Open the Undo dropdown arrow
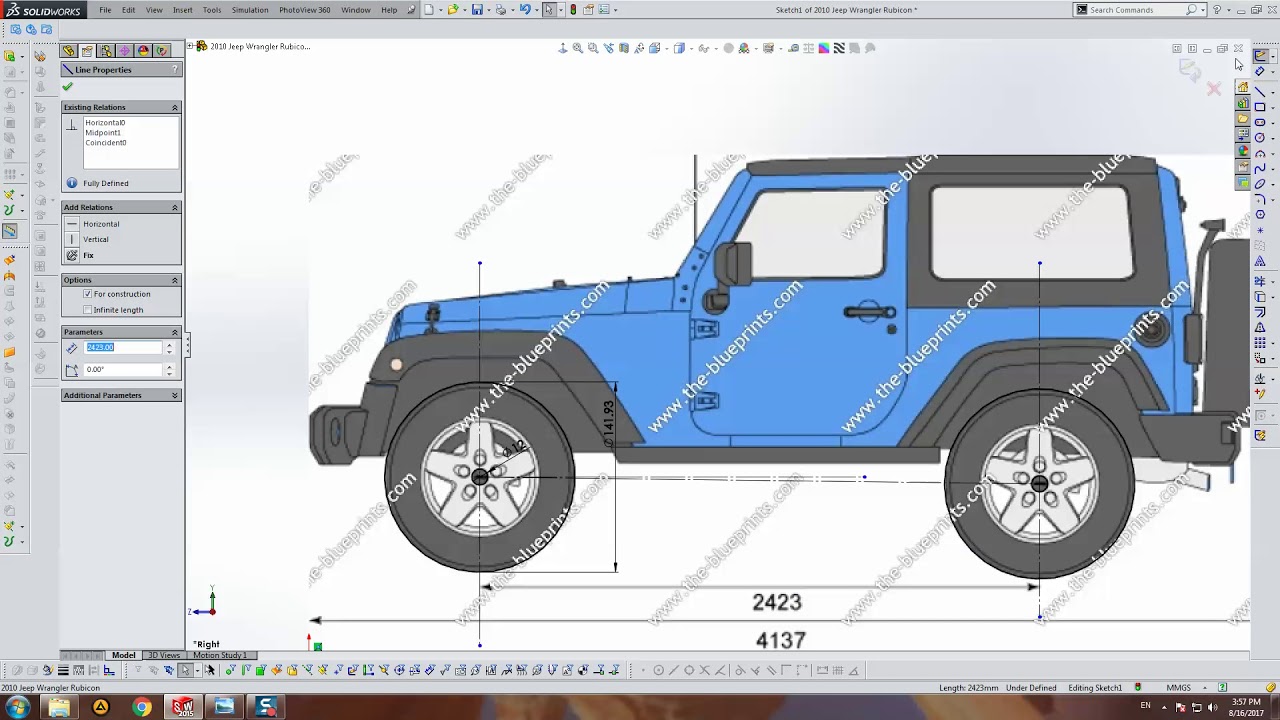The height and width of the screenshot is (720, 1280). 536,10
